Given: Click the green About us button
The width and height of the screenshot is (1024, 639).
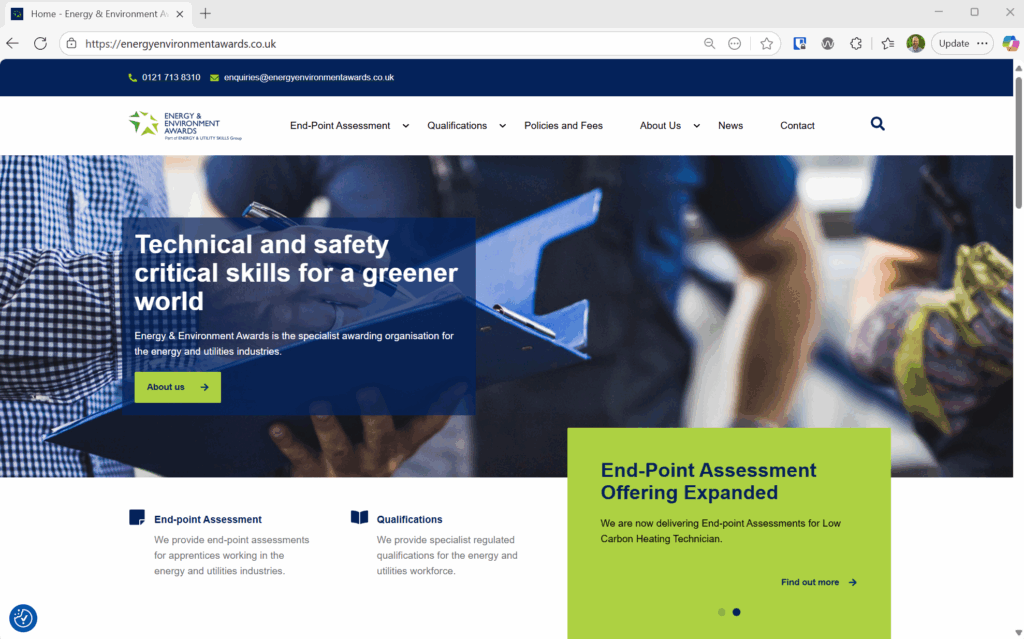Looking at the screenshot, I should (x=177, y=387).
